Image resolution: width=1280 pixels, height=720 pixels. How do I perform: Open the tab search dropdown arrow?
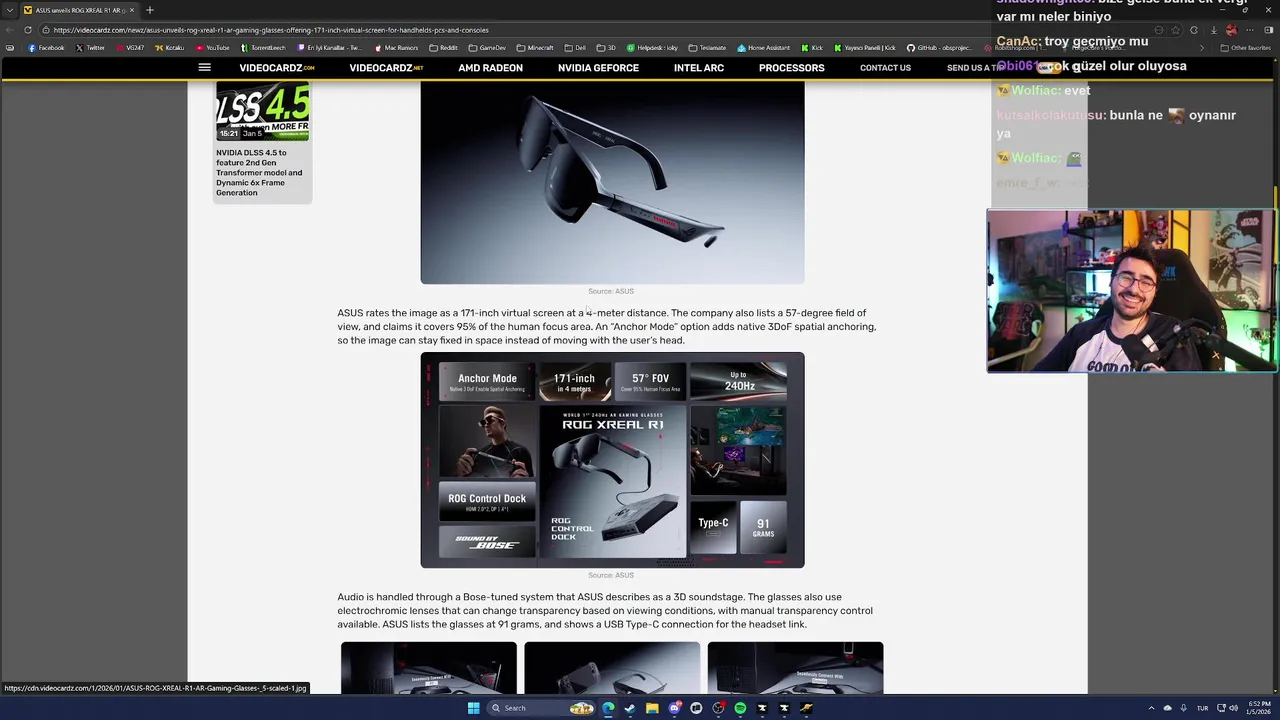[9, 10]
